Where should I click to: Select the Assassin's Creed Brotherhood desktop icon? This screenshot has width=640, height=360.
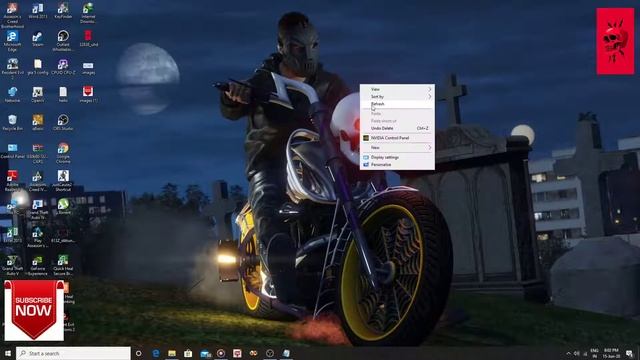12,15
